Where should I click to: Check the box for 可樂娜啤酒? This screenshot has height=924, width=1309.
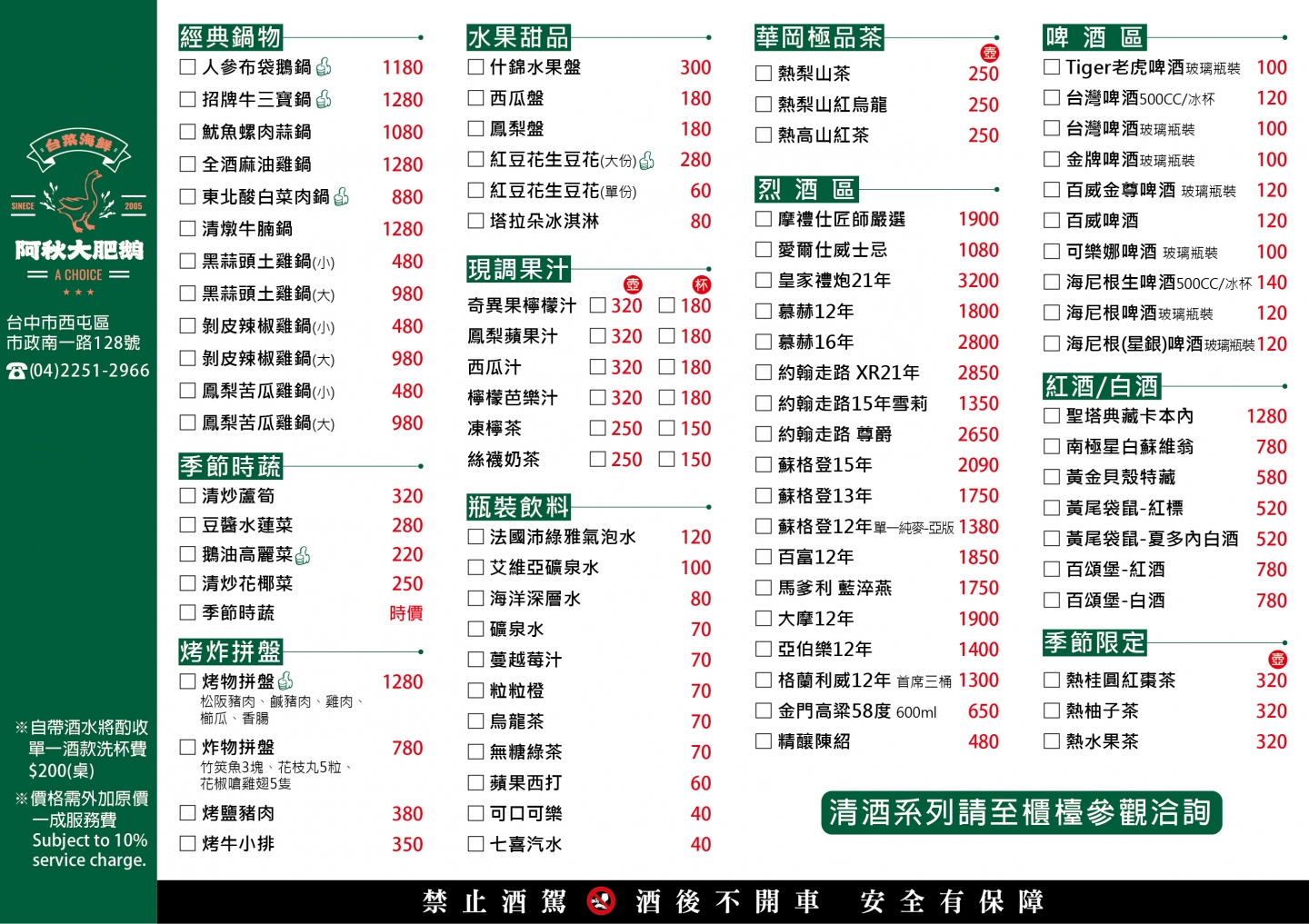pyautogui.click(x=1052, y=252)
